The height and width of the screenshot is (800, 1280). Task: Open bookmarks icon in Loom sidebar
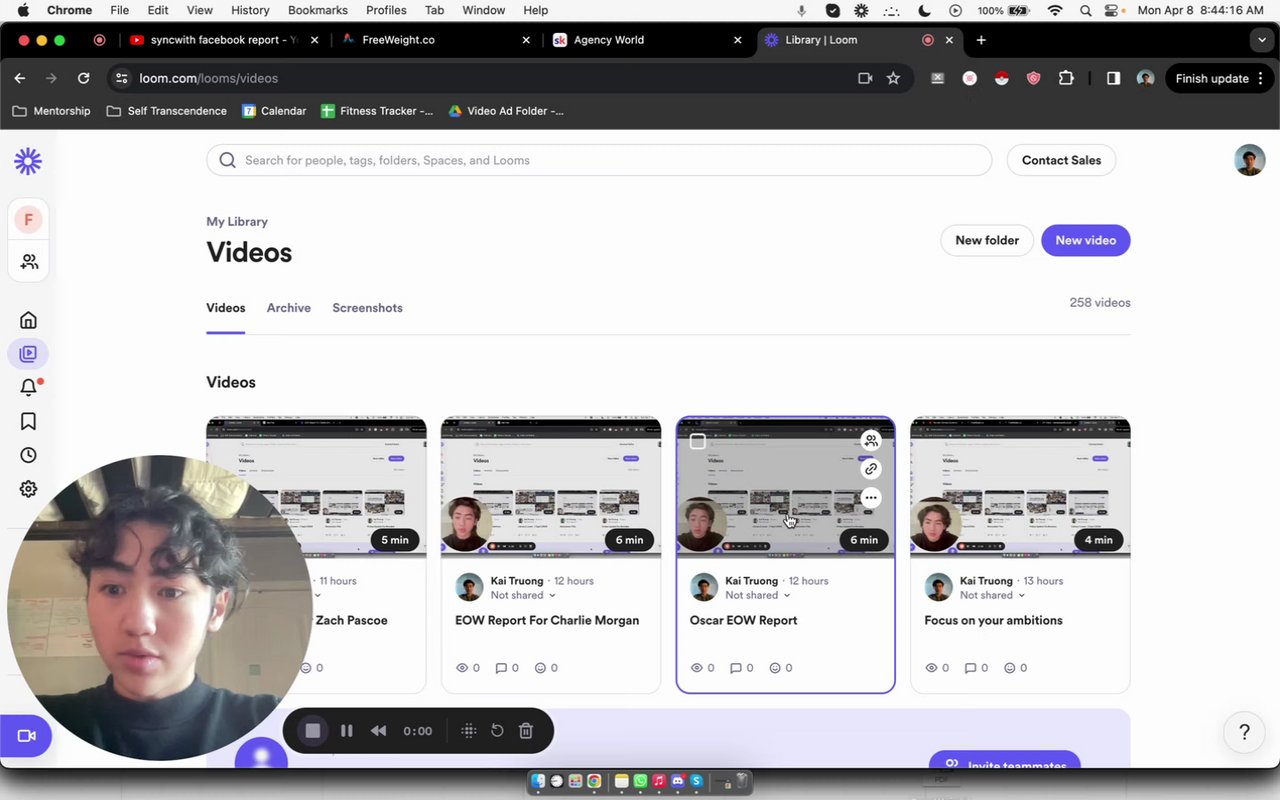pyautogui.click(x=28, y=421)
